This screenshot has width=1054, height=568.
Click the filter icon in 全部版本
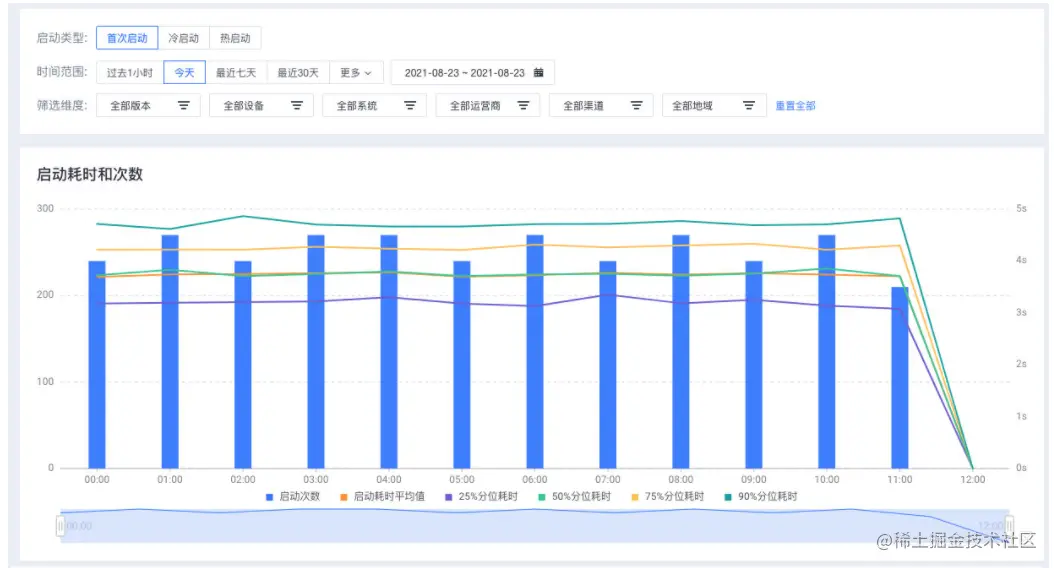[x=184, y=106]
